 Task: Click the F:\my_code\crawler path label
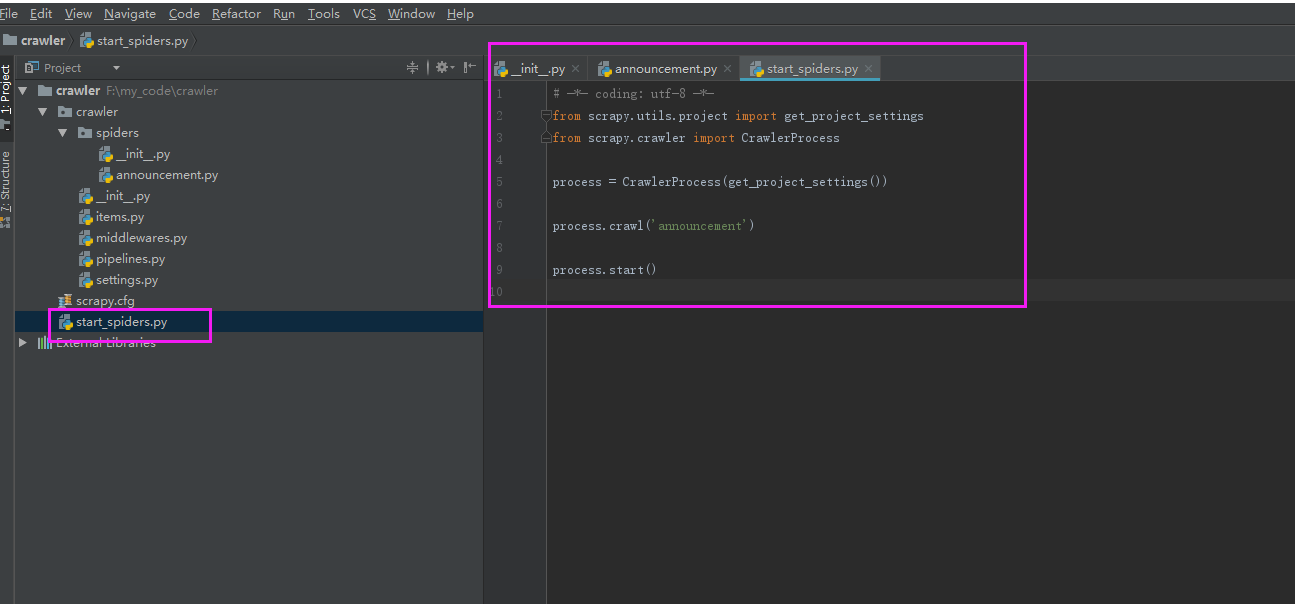[162, 91]
